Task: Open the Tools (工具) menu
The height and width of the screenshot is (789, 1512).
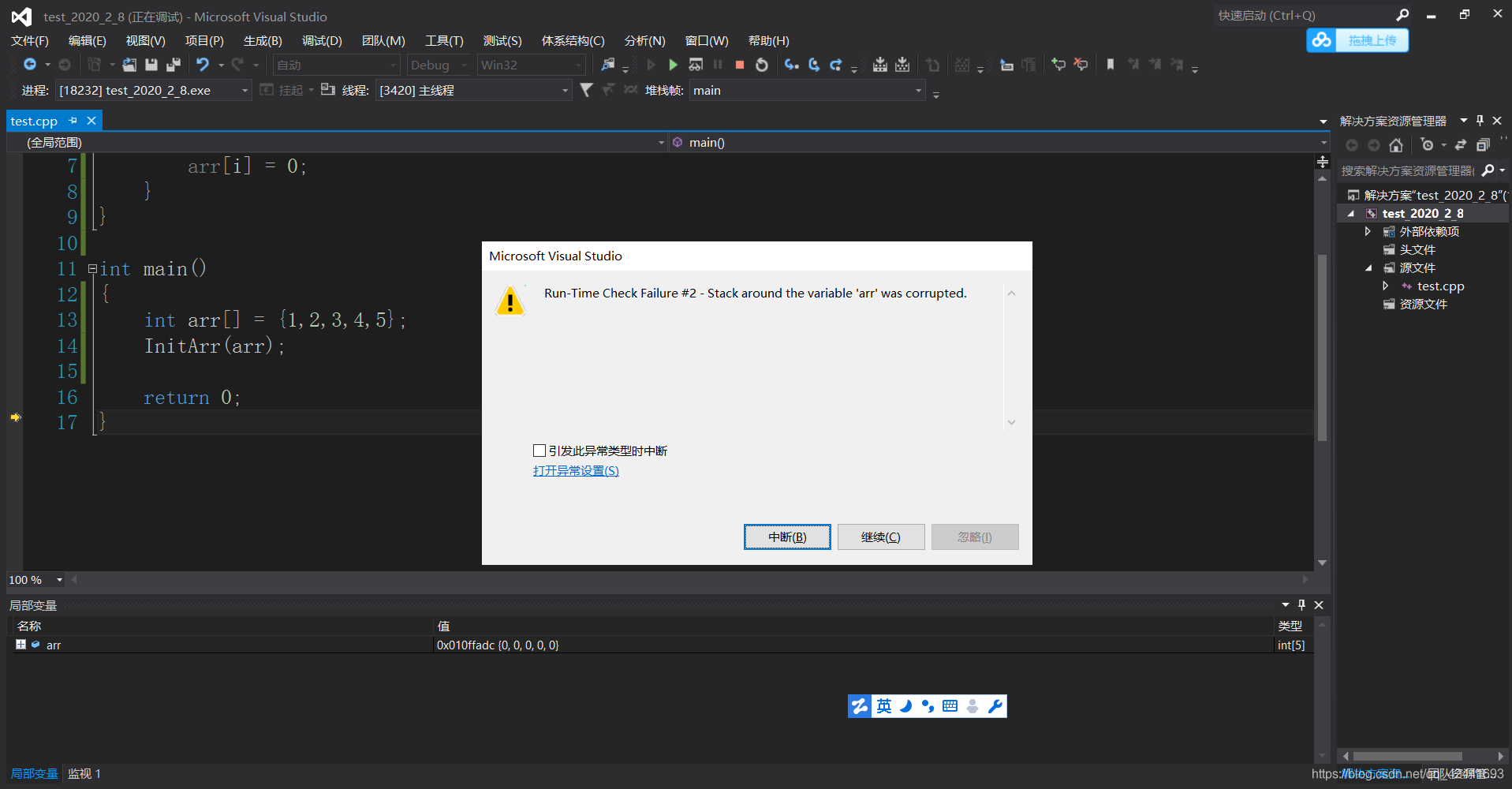Action: [x=444, y=40]
